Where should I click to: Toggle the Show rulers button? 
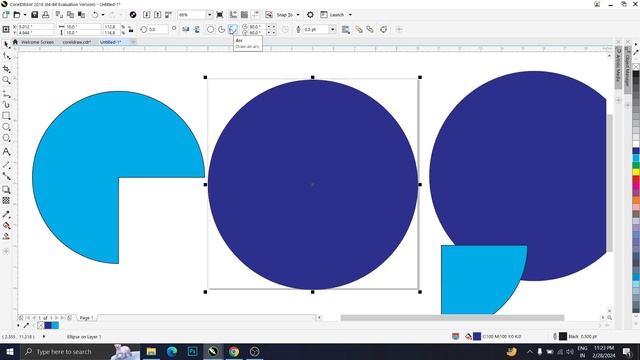click(x=233, y=15)
